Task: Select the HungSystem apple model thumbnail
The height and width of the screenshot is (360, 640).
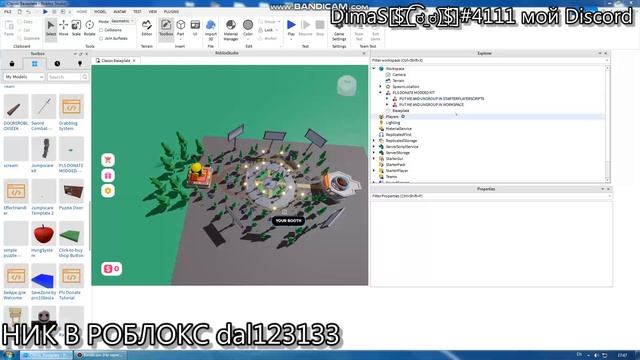Action: point(43,234)
